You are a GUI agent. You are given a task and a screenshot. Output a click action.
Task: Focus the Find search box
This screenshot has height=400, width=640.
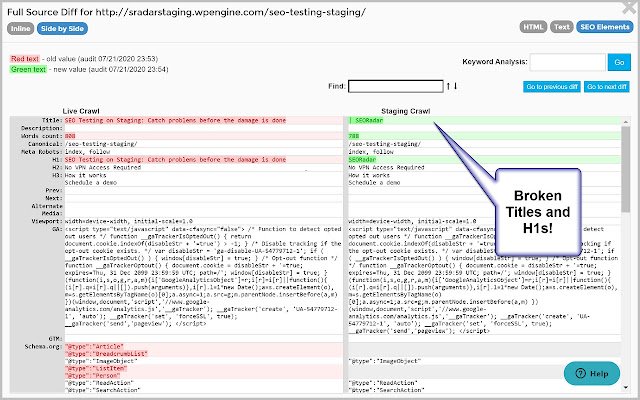tap(396, 86)
